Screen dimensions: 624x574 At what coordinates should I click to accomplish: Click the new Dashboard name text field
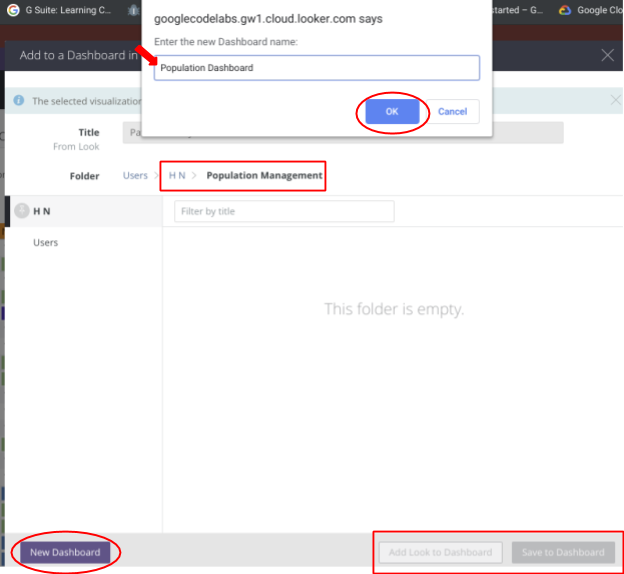point(316,68)
